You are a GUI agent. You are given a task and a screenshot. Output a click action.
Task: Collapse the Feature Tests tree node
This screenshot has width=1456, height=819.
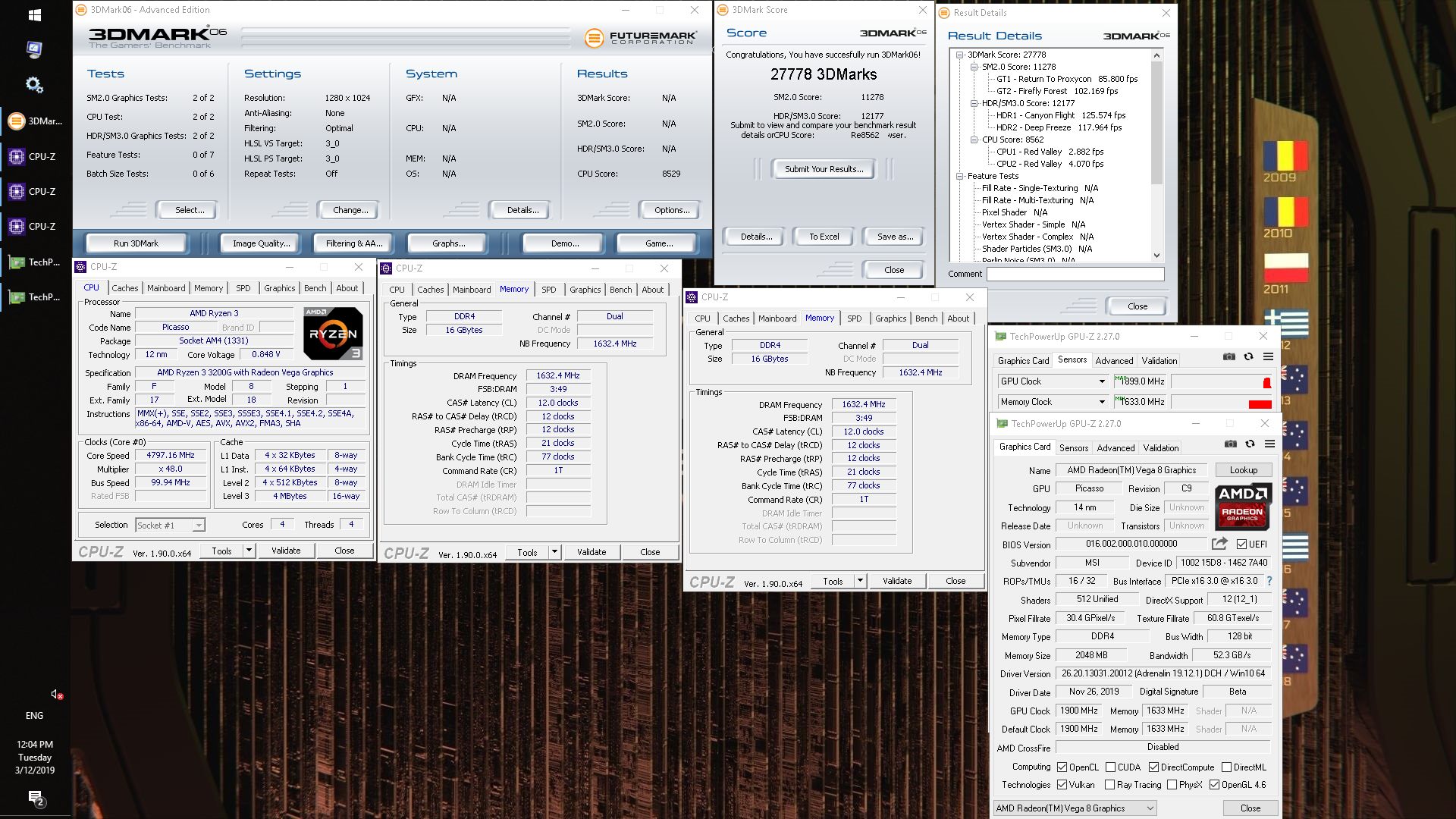959,176
